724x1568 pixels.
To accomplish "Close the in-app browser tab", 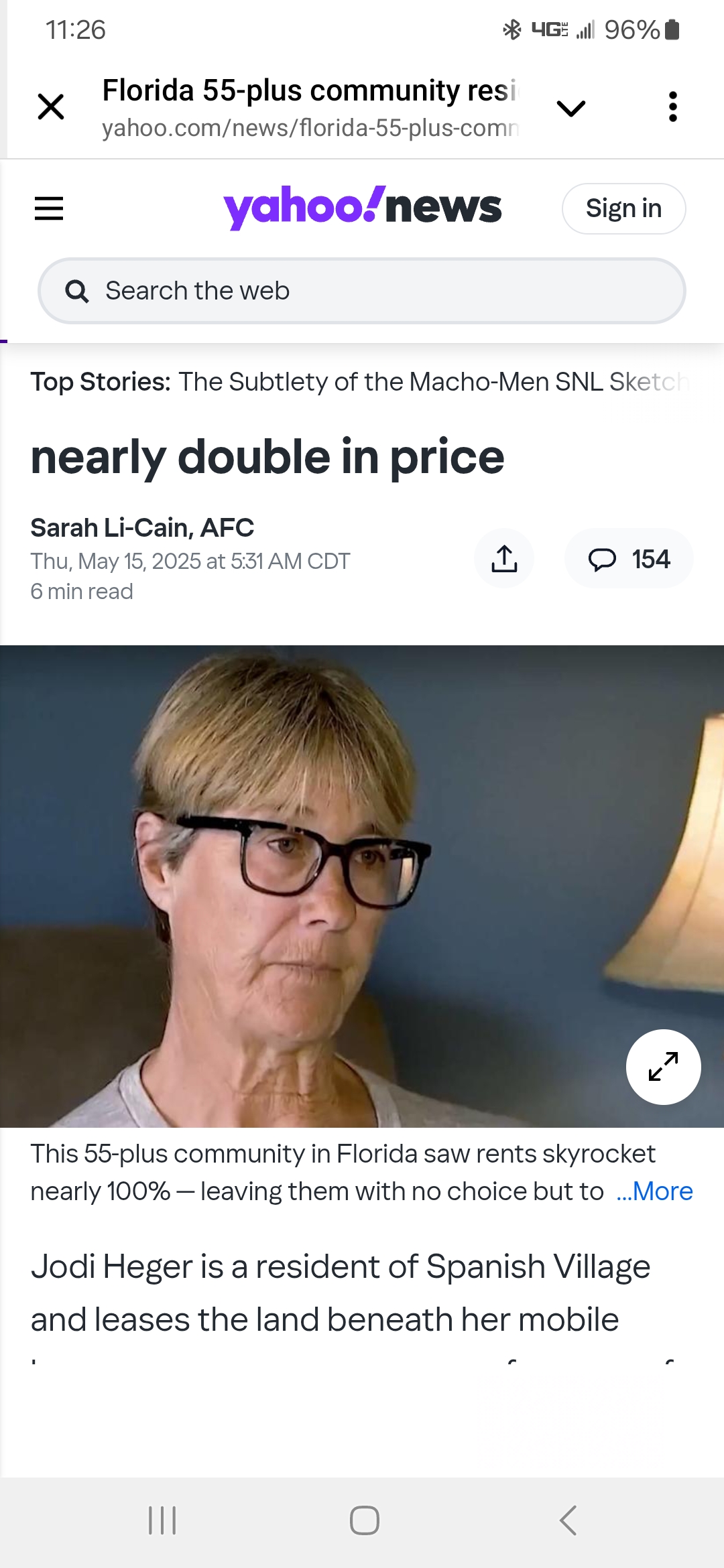I will (51, 107).
